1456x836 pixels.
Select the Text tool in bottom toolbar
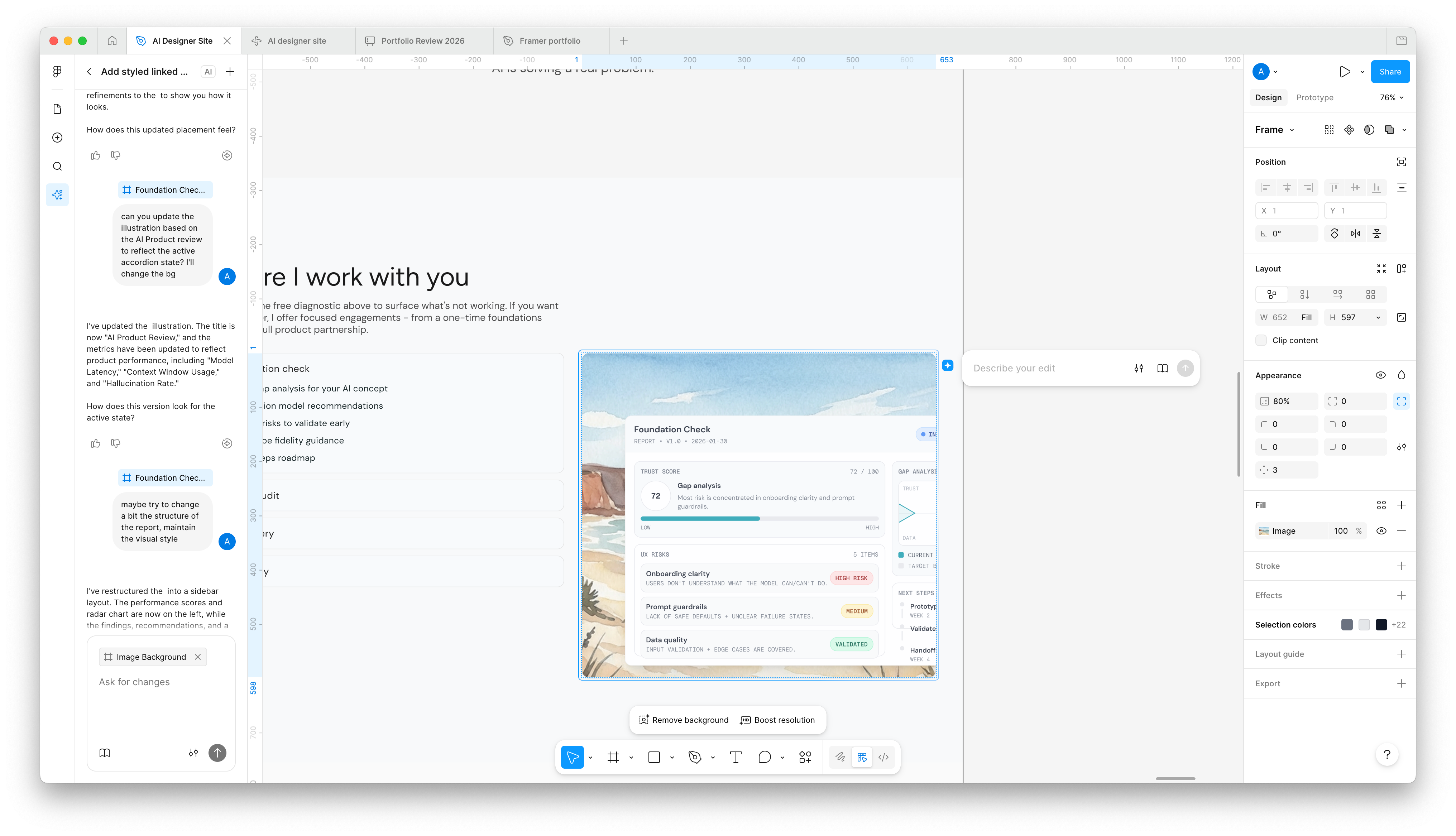[x=736, y=757]
